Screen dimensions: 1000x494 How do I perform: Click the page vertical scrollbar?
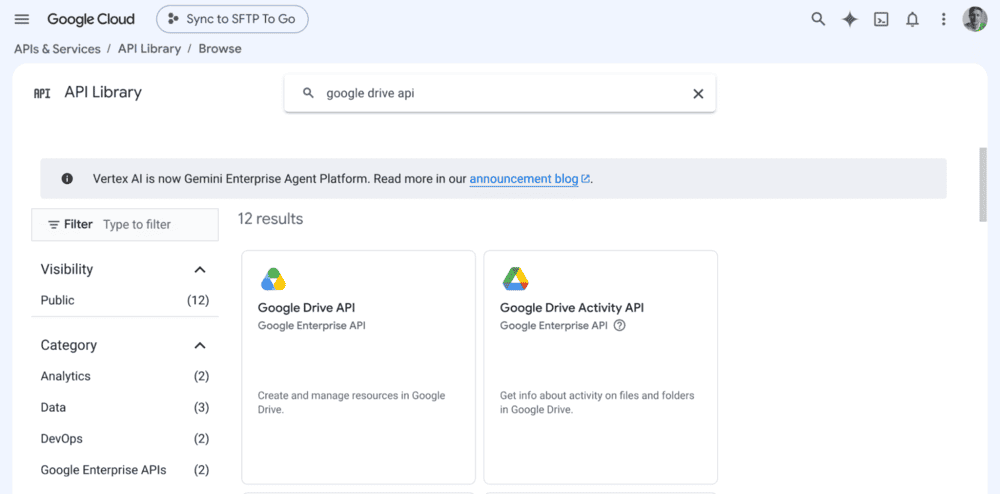[983, 185]
